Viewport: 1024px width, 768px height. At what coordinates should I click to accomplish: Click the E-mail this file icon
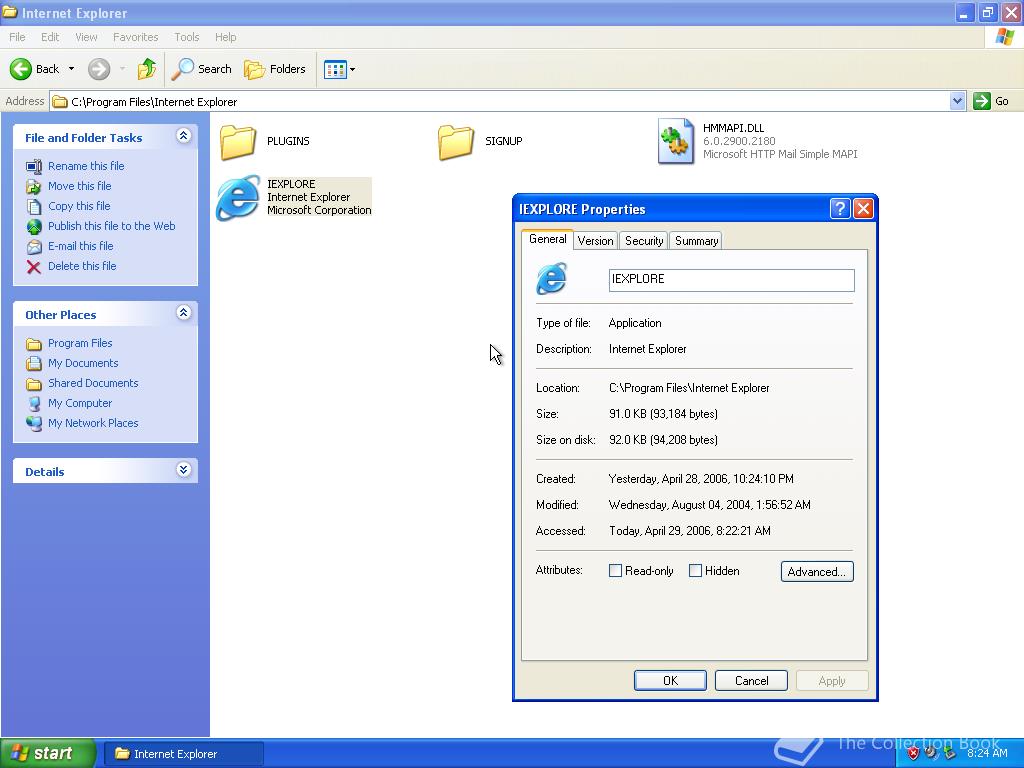point(34,247)
